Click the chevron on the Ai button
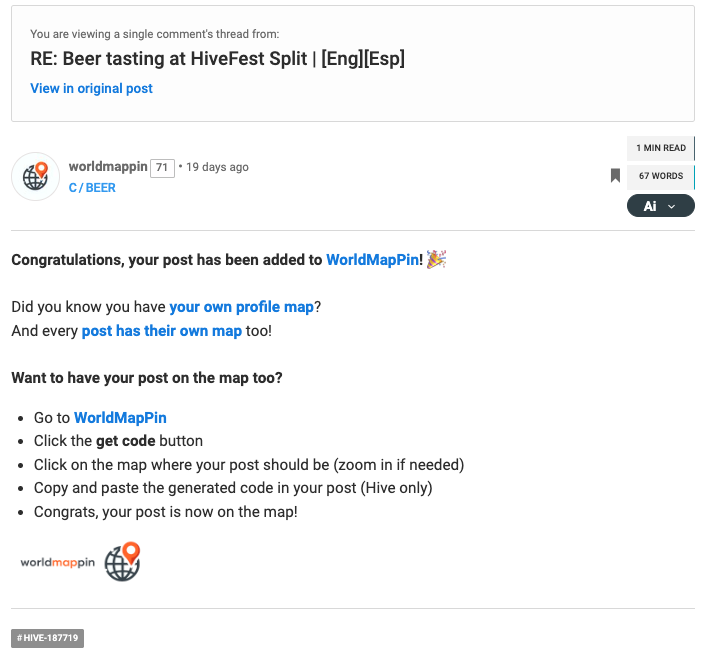Screen dimensions: 706x661 [671, 207]
